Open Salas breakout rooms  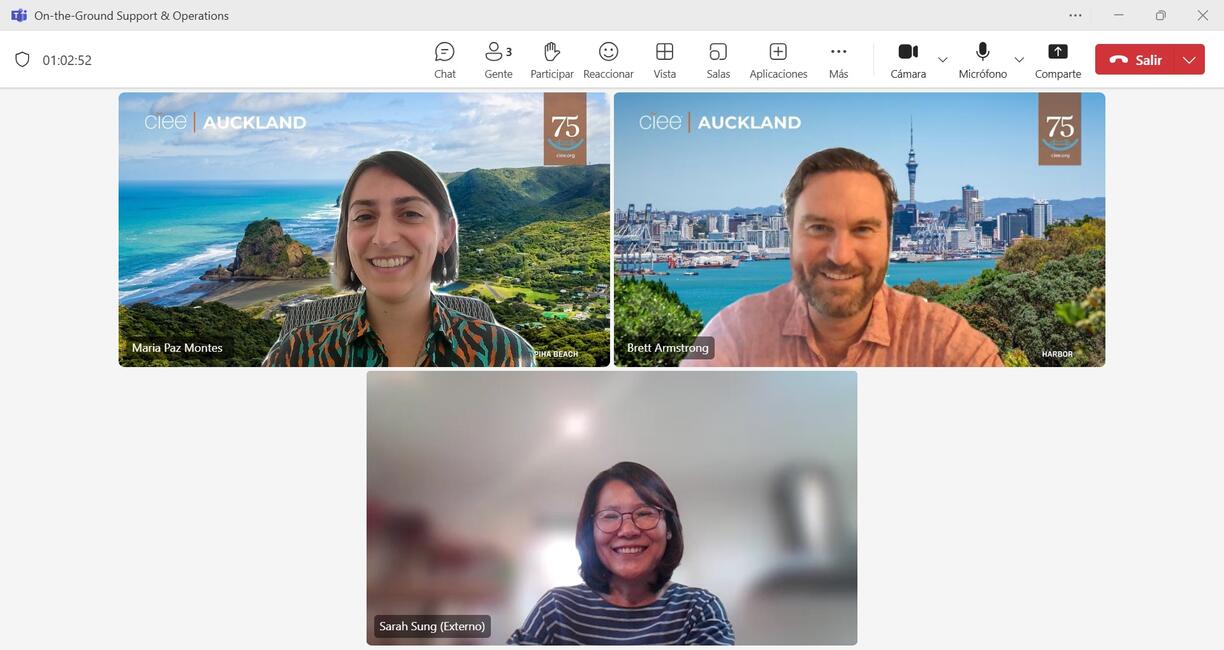pyautogui.click(x=718, y=60)
